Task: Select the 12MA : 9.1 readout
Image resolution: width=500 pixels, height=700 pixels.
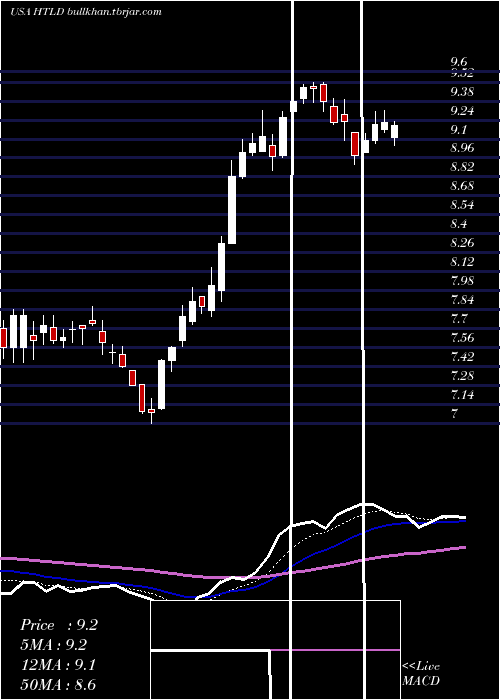Action: pyautogui.click(x=57, y=665)
